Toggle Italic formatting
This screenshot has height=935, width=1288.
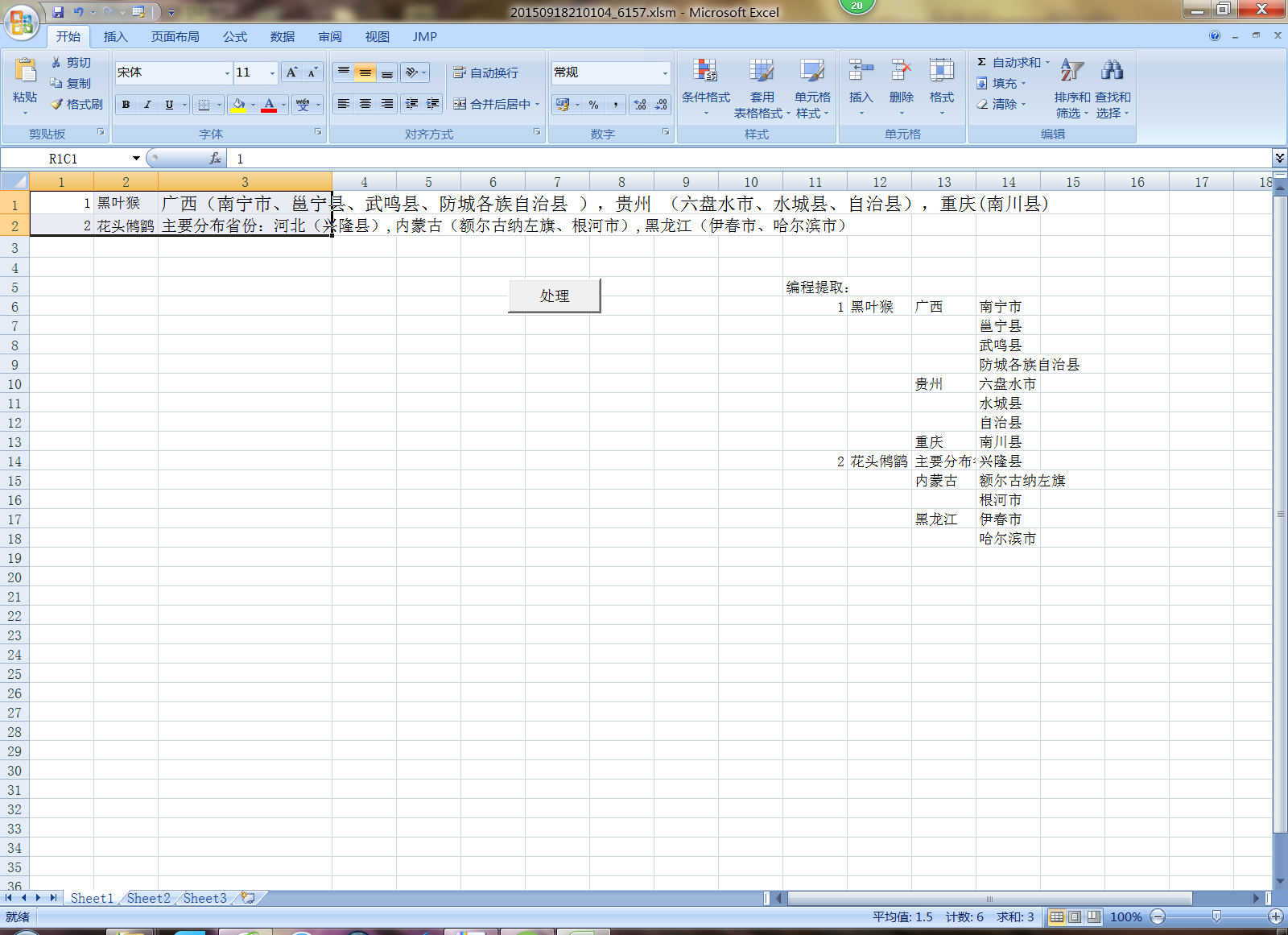point(147,105)
